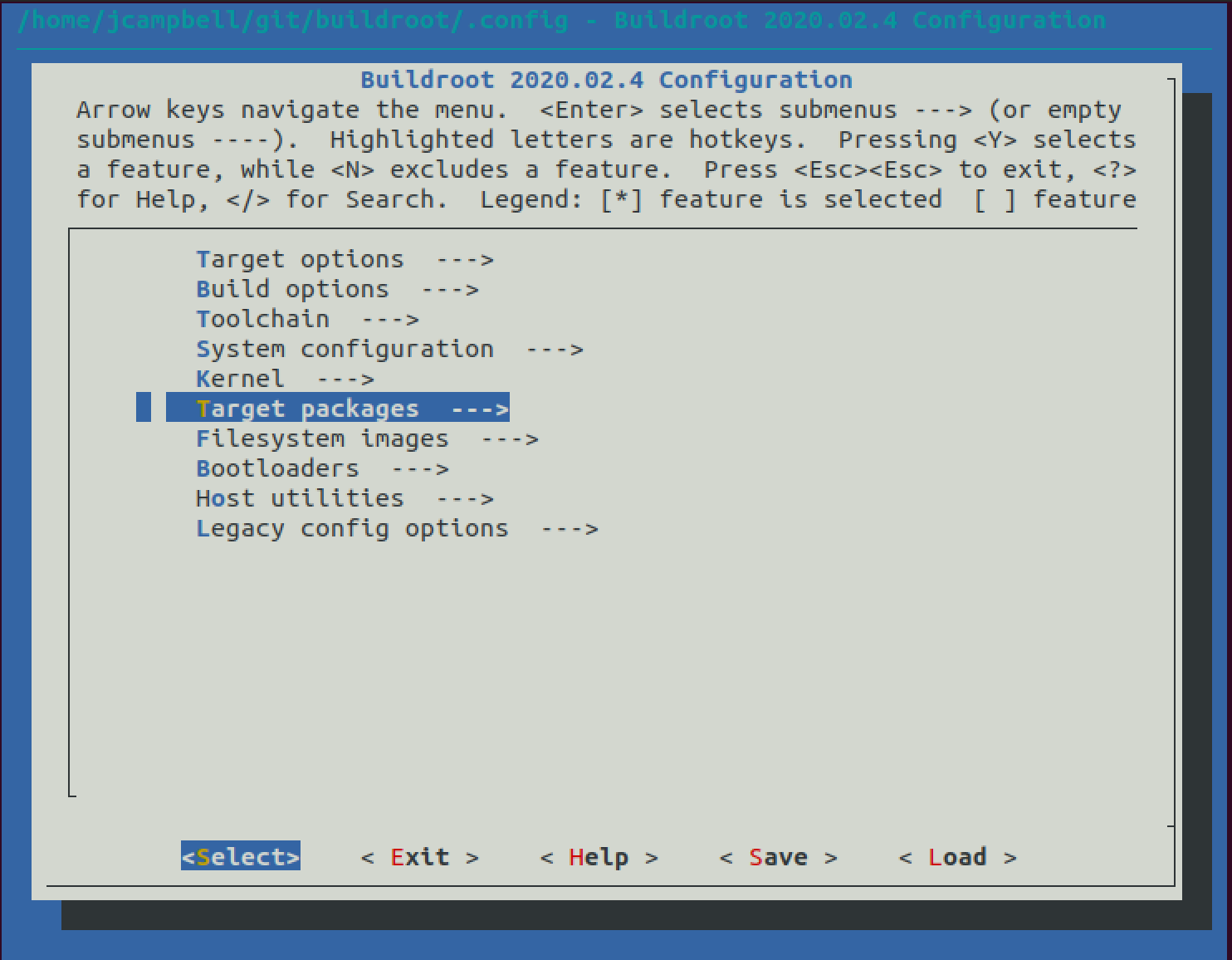
Task: Click the Save button
Action: [x=779, y=856]
